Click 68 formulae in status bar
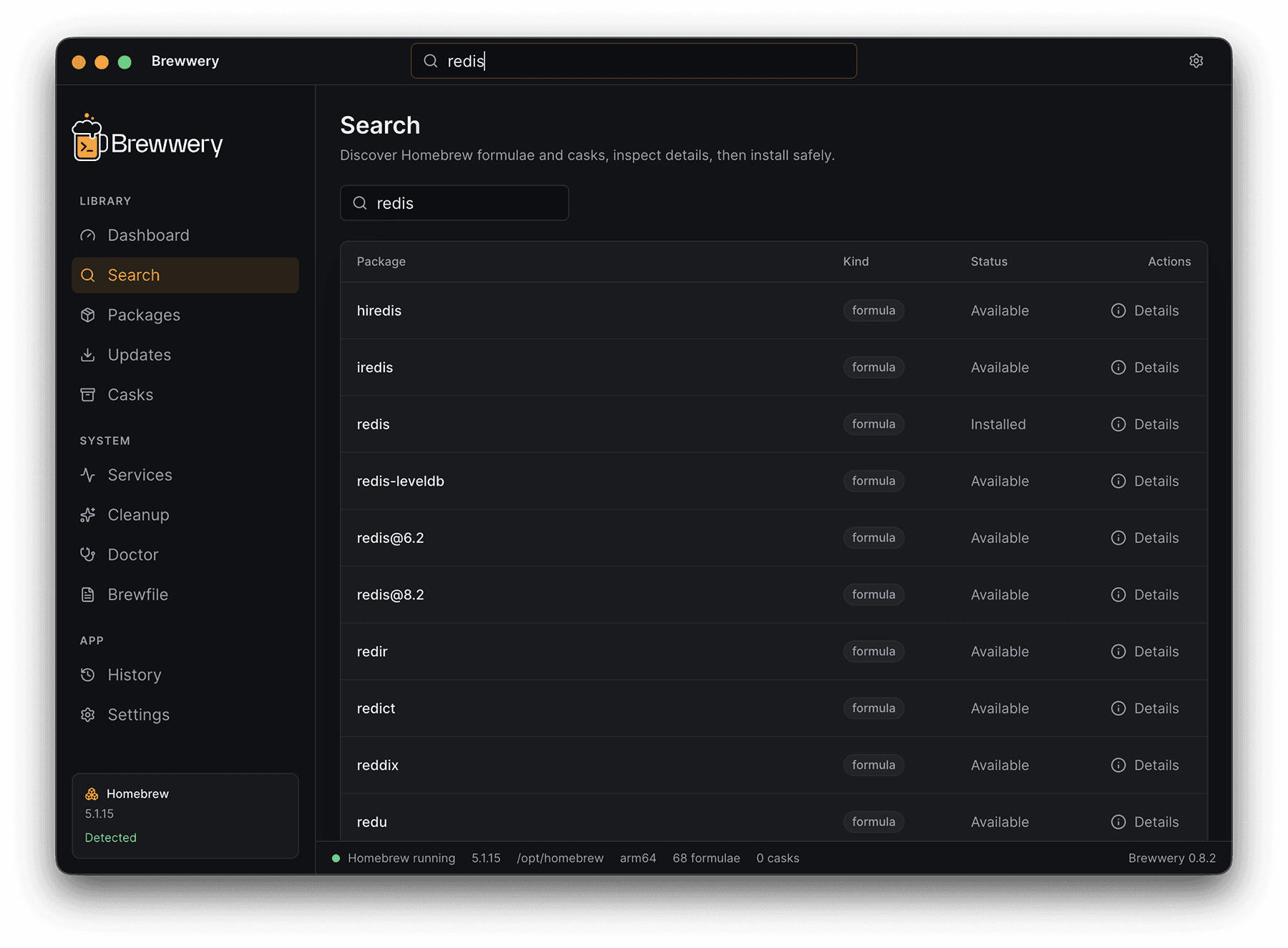 click(x=706, y=858)
